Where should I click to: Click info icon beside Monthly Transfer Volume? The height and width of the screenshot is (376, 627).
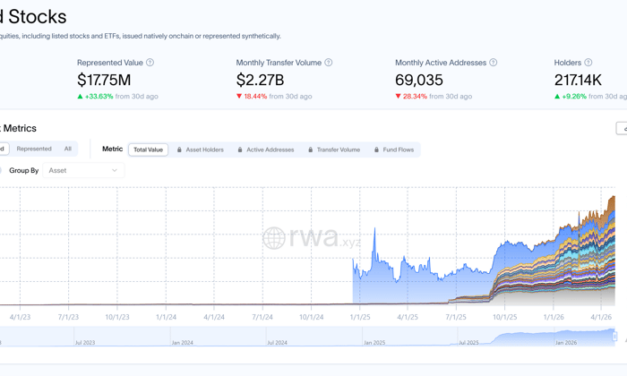click(x=328, y=62)
